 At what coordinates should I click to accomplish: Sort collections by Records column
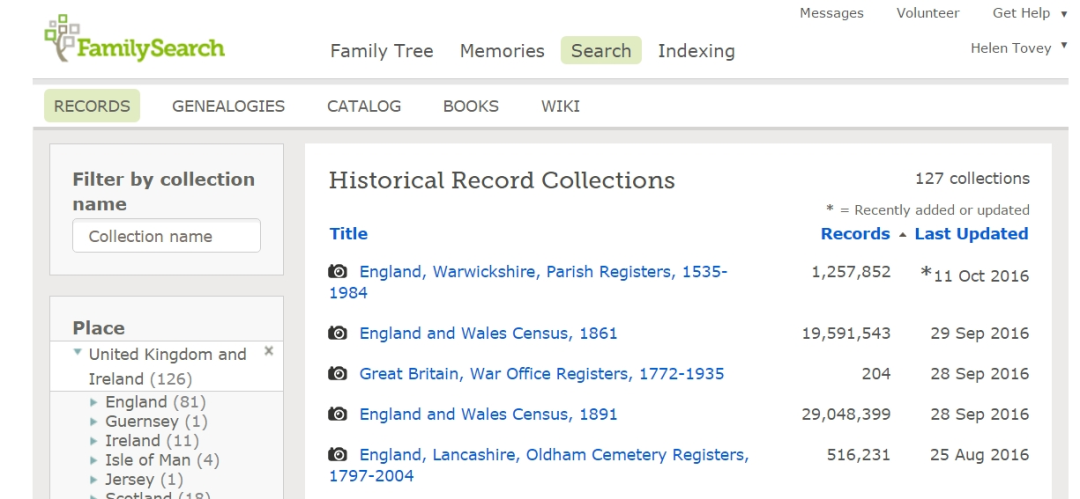tap(854, 234)
